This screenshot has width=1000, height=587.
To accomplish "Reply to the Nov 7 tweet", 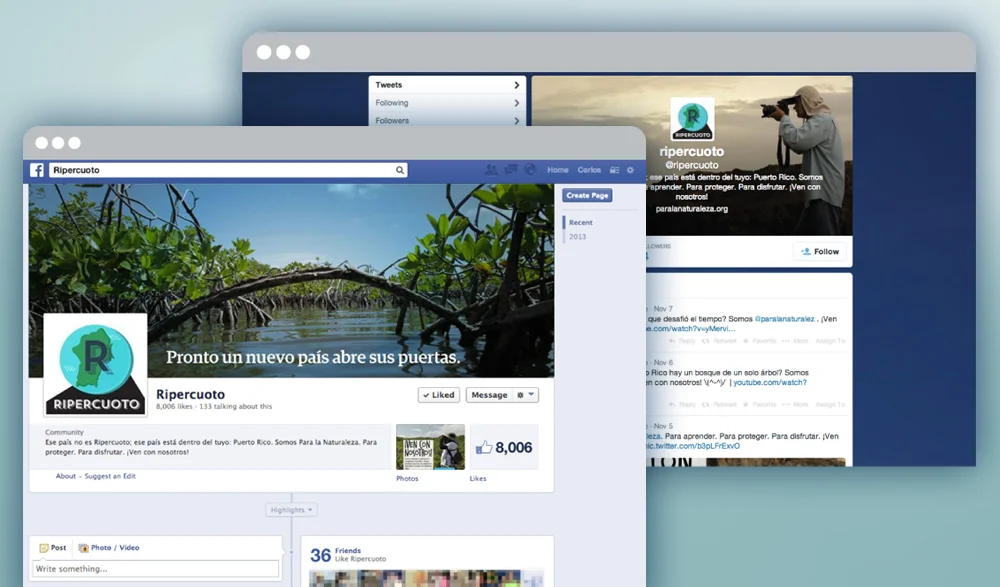I will pos(682,341).
